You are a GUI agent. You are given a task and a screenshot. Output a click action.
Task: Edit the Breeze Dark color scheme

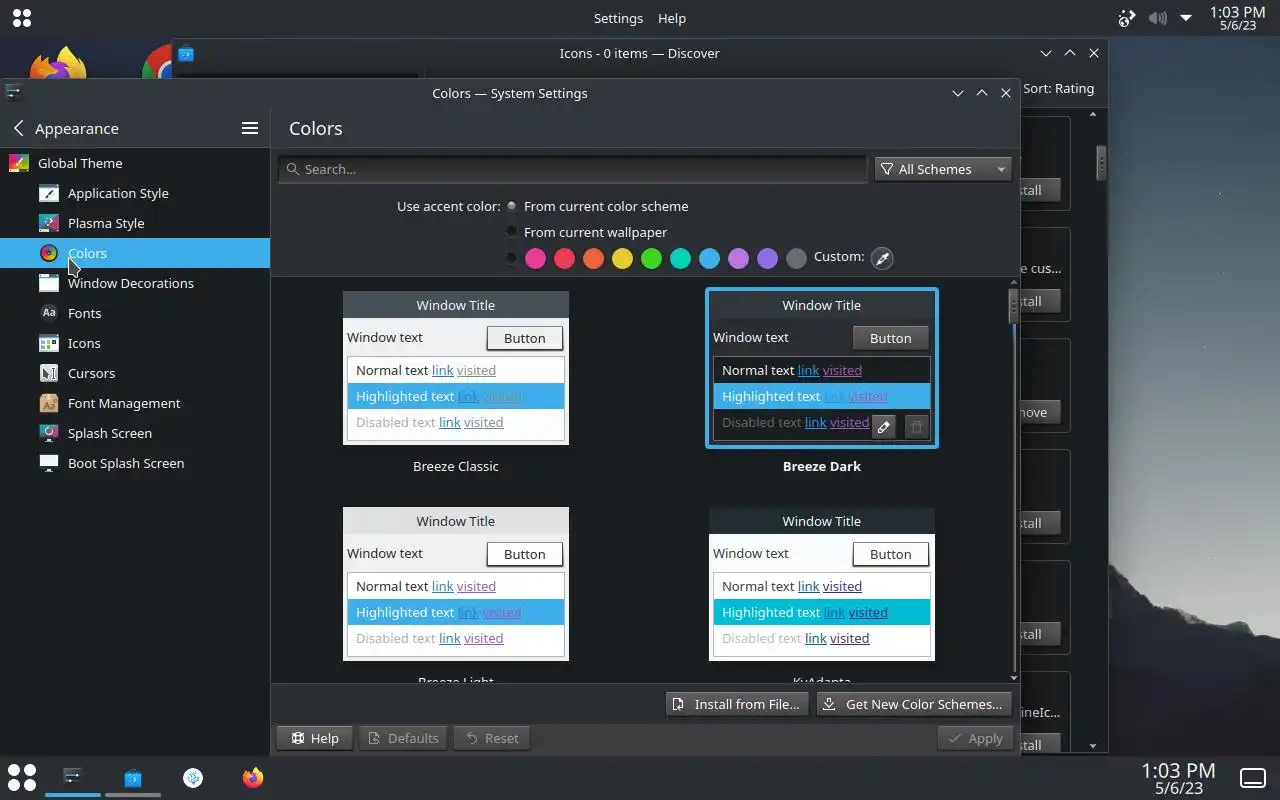coord(883,427)
